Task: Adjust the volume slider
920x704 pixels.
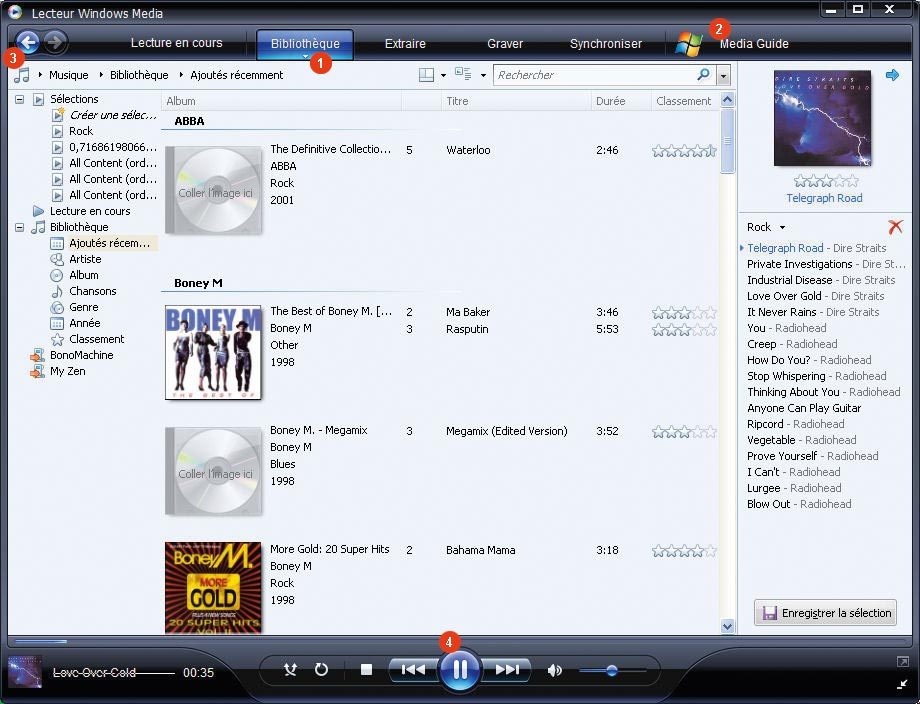Action: (x=611, y=670)
